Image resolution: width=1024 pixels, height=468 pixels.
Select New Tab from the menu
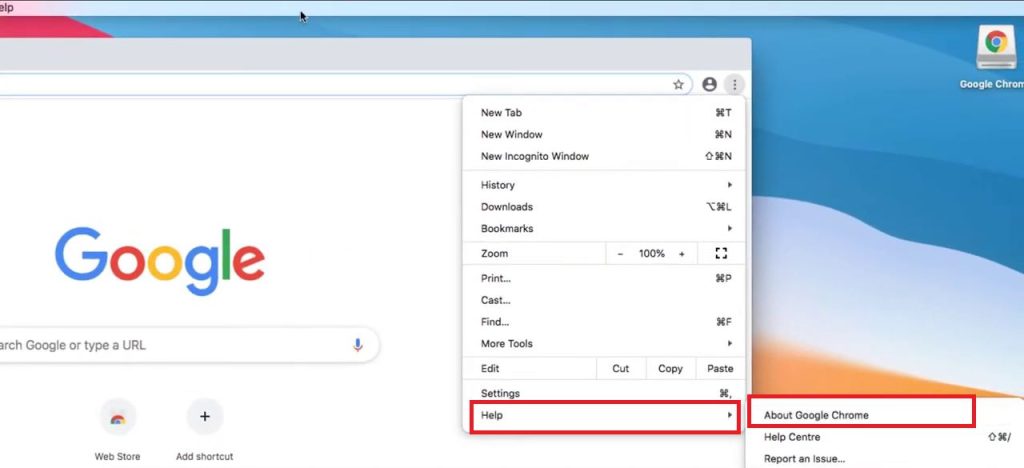pos(603,113)
